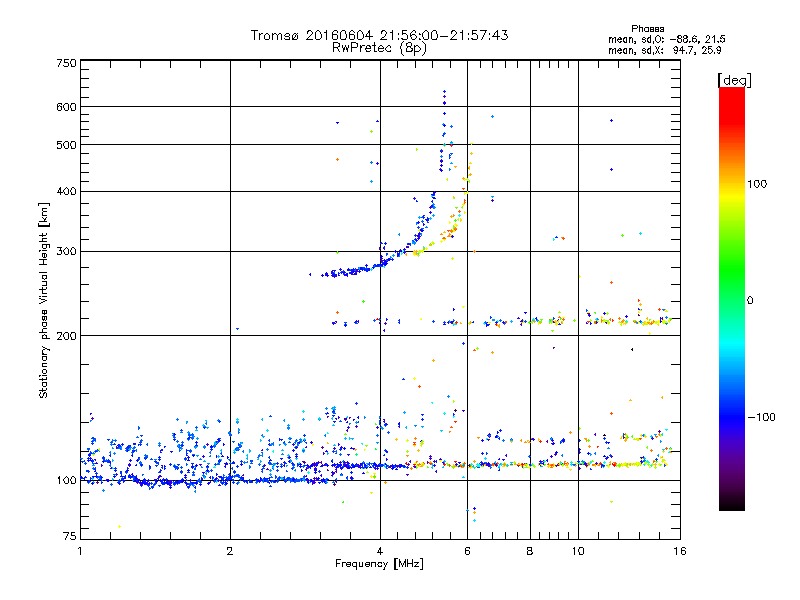800x600 pixels.
Task: Click the x-axis tick value '6'
Action: (x=467, y=551)
